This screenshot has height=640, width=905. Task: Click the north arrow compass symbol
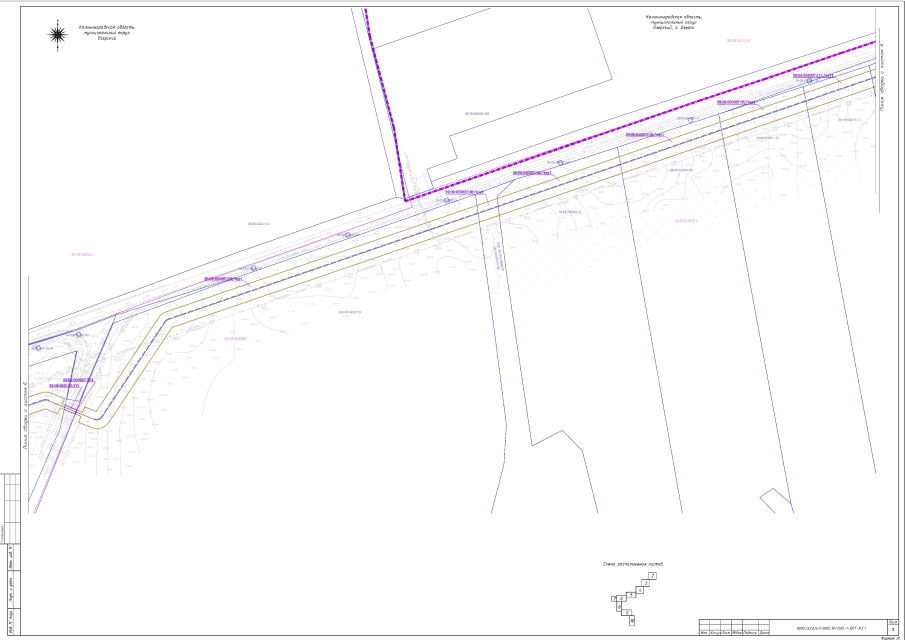pyautogui.click(x=58, y=35)
